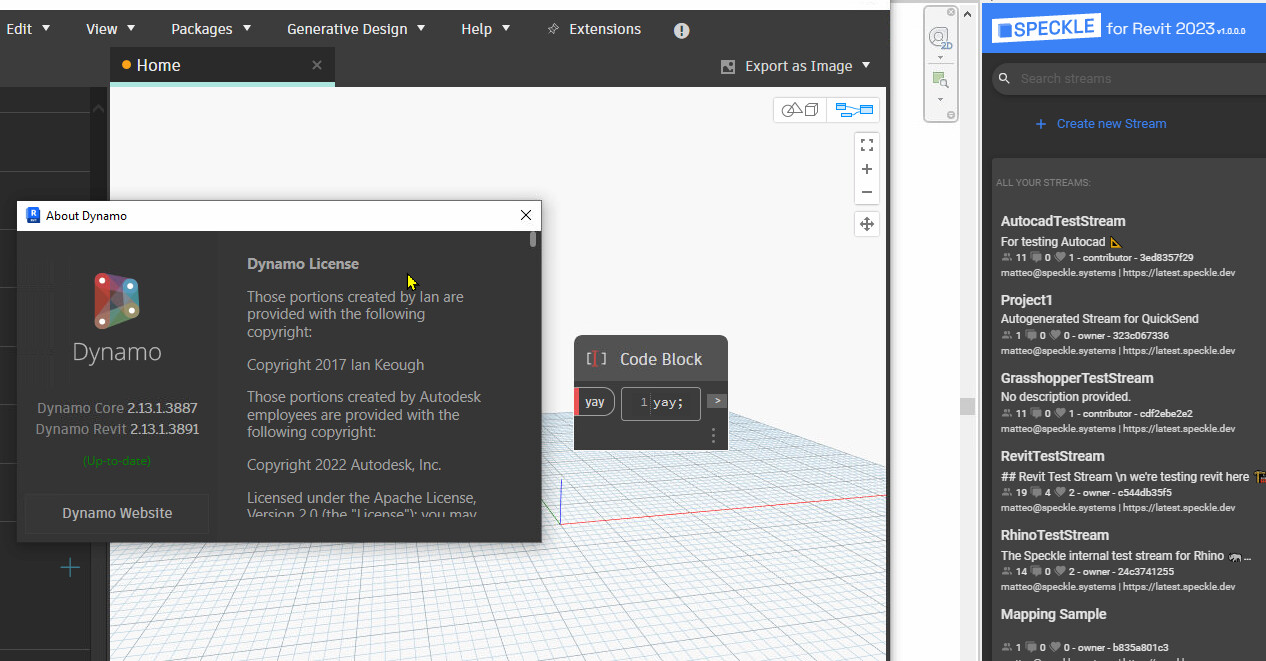Zoom out on Dynamo workspace

[867, 192]
